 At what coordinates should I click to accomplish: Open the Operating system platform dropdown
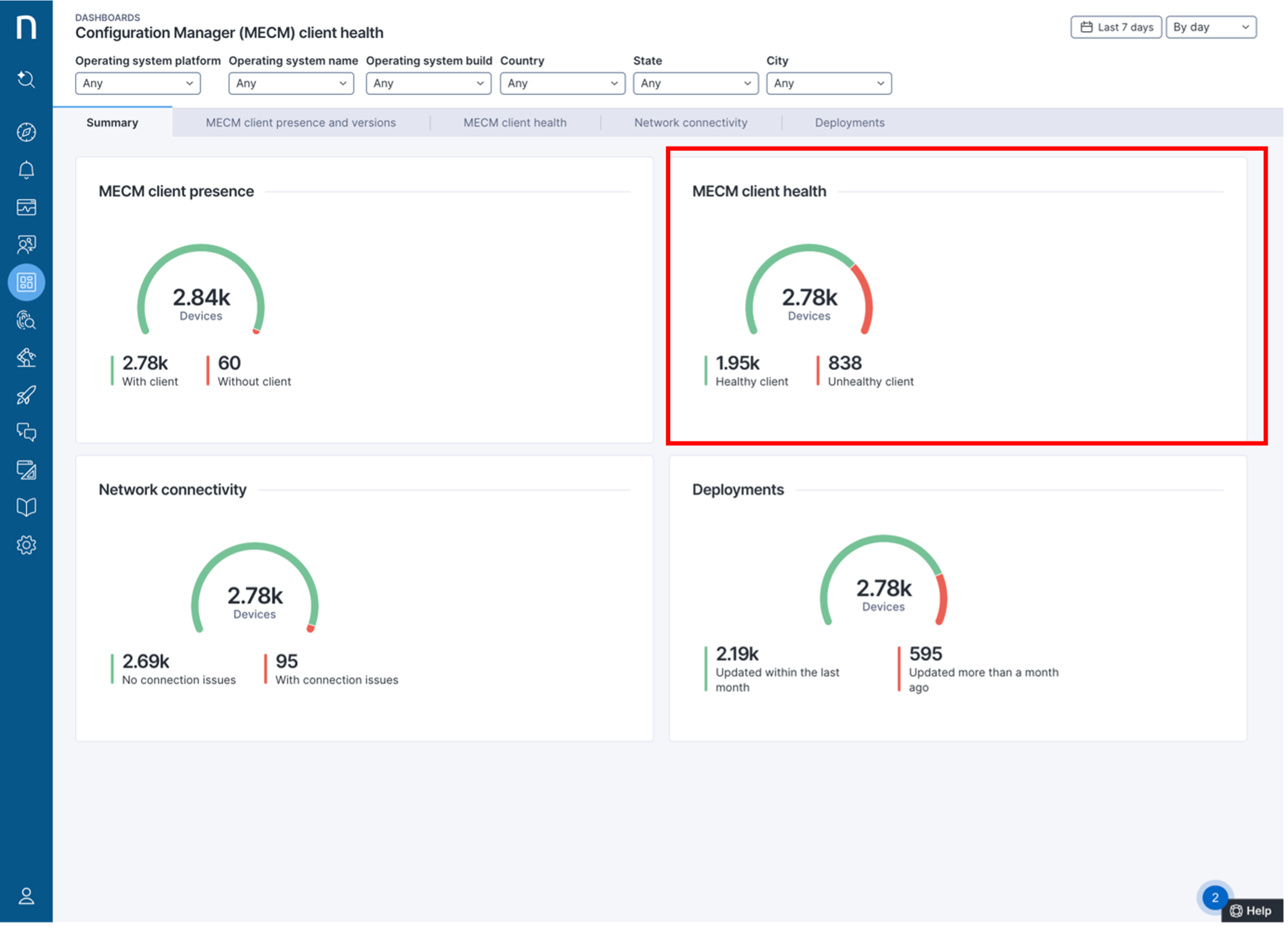[138, 83]
